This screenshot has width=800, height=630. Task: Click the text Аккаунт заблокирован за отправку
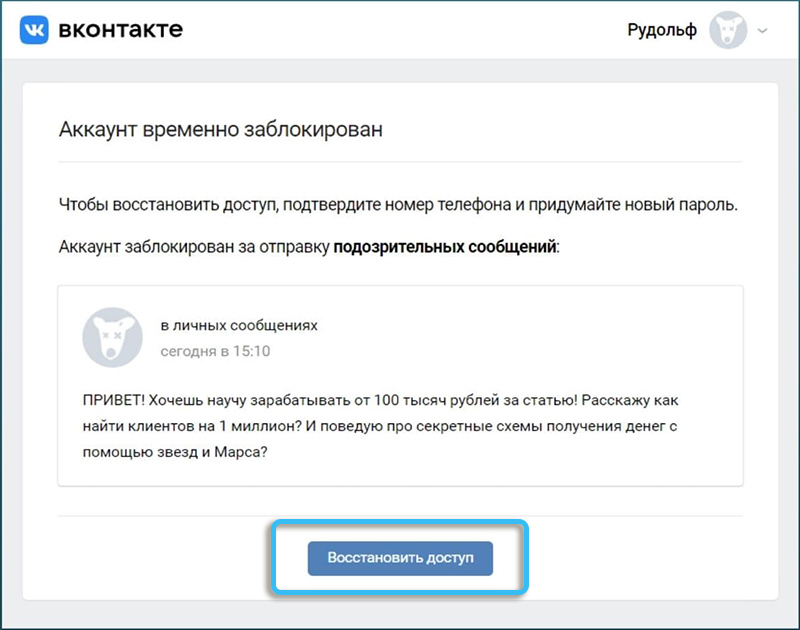[194, 247]
